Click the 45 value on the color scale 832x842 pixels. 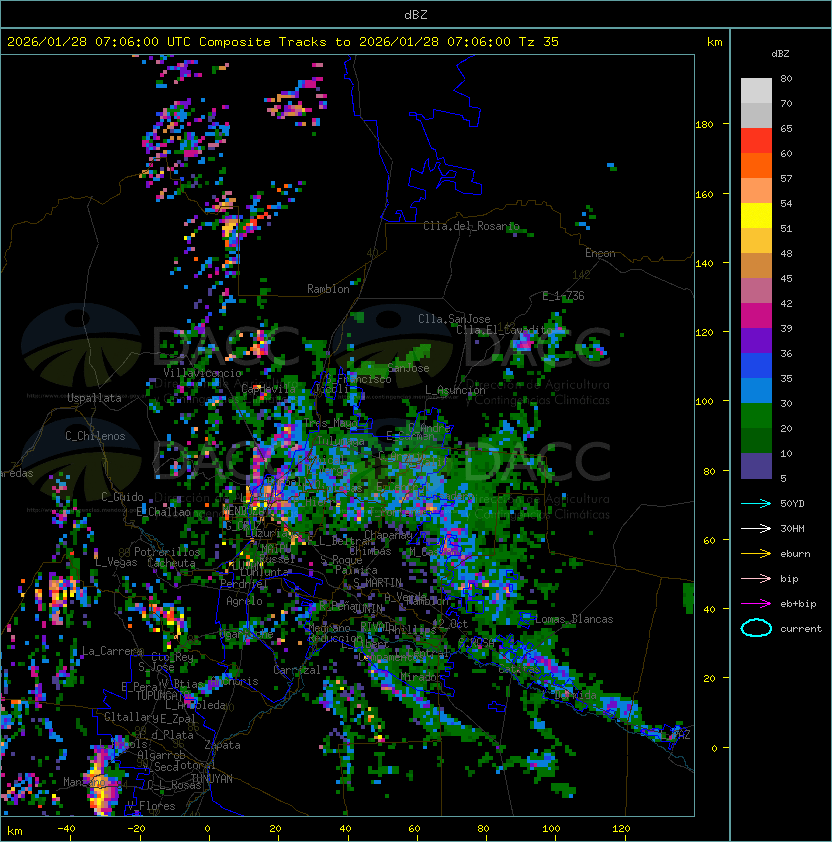pyautogui.click(x=786, y=278)
